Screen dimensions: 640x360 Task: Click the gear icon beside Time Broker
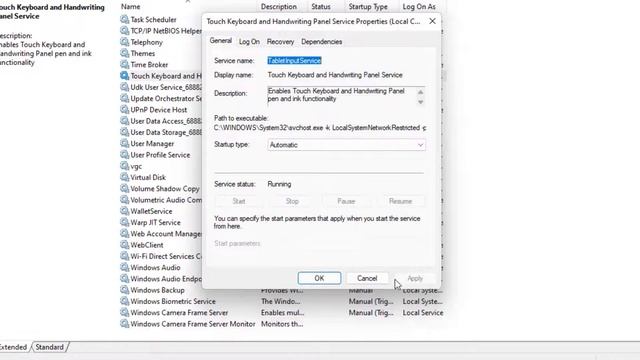[x=124, y=64]
